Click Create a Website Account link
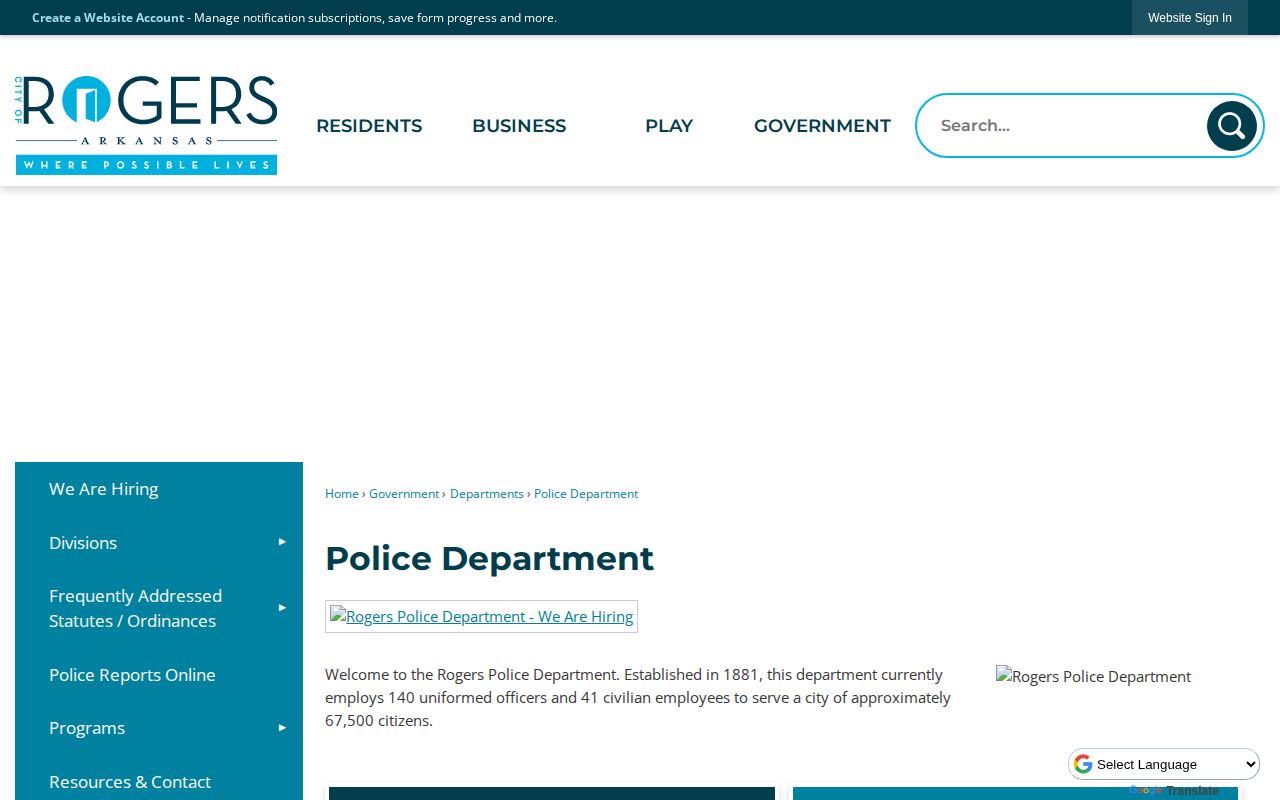The height and width of the screenshot is (800, 1280). coord(108,18)
